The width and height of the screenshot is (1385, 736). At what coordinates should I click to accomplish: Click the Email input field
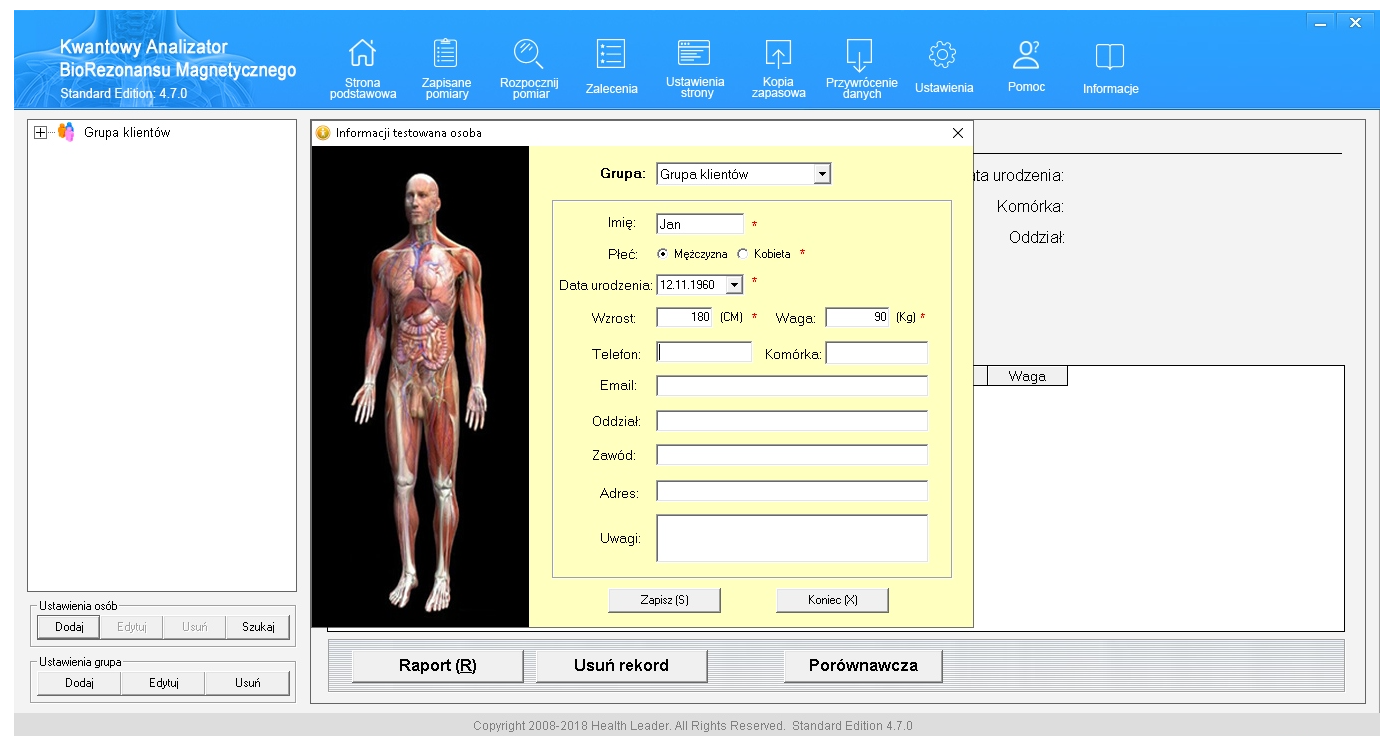pyautogui.click(x=791, y=386)
